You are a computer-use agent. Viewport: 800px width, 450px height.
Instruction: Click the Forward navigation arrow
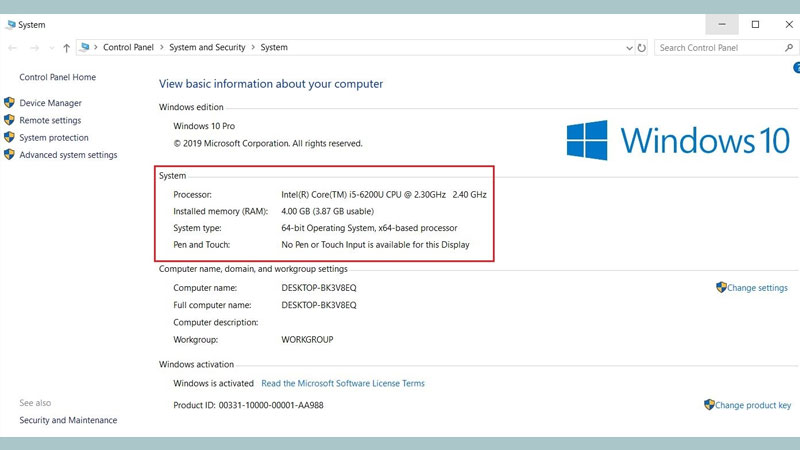(x=33, y=47)
